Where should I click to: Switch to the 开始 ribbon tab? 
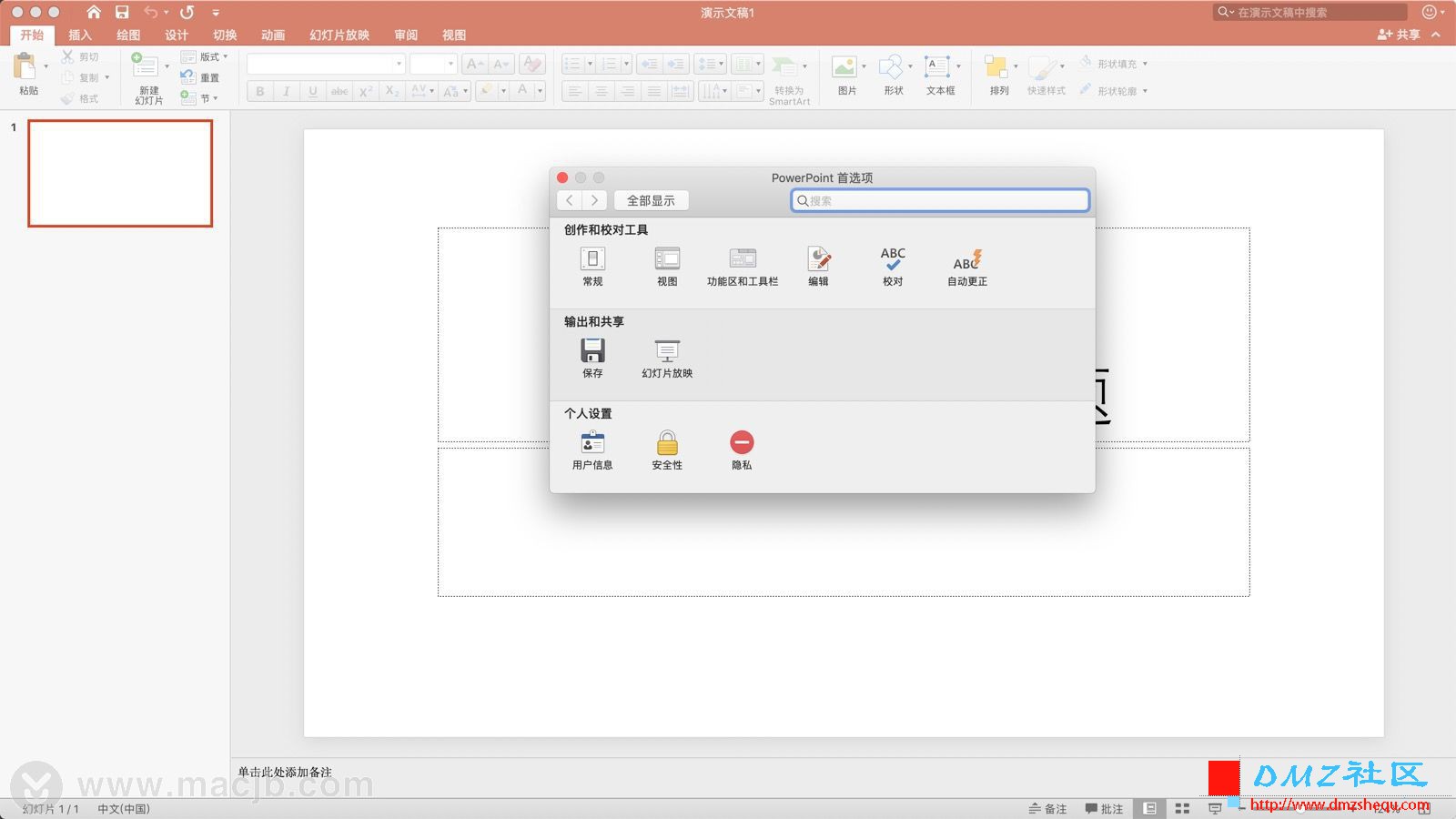32,35
